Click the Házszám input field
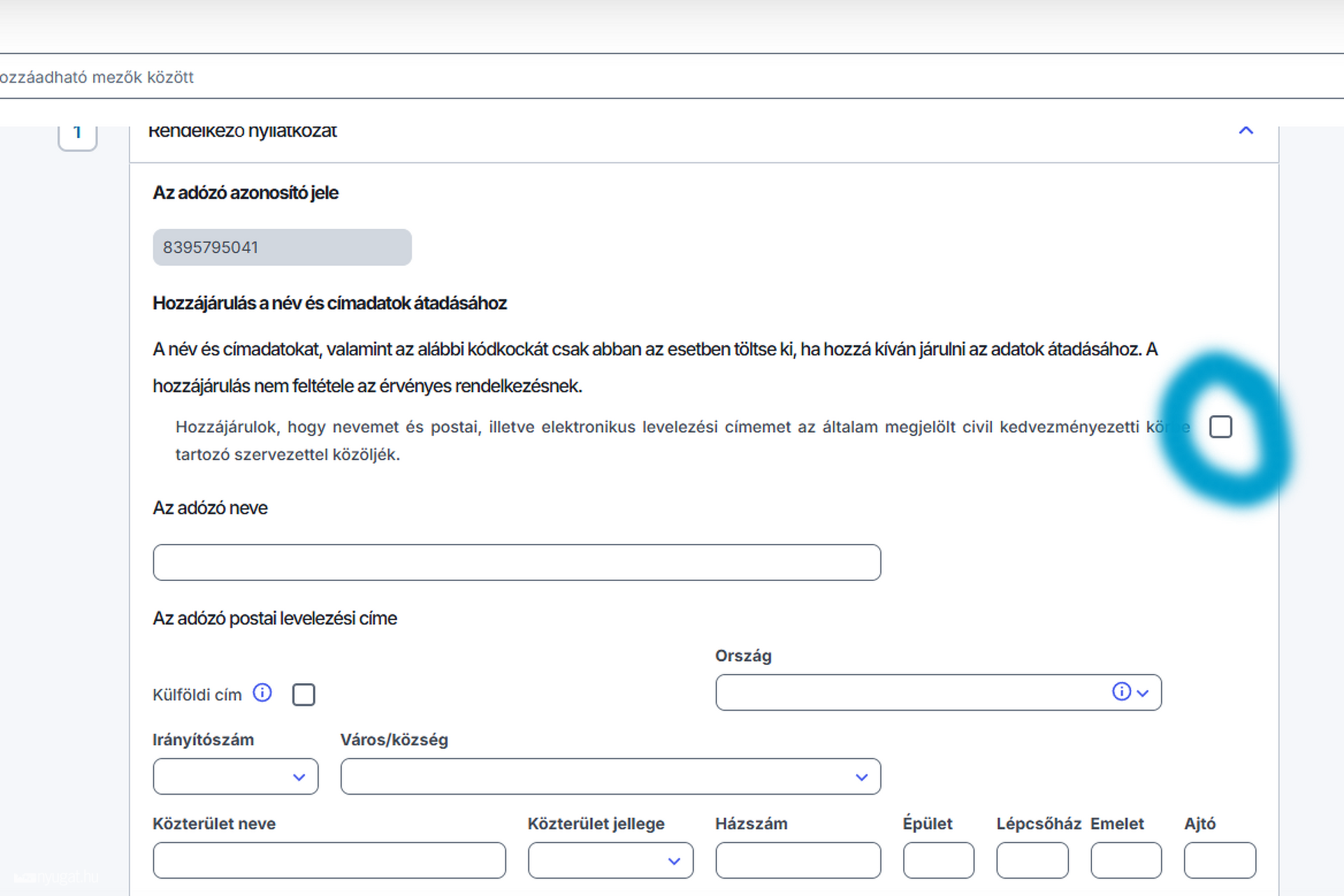Image resolution: width=1344 pixels, height=896 pixels. [x=798, y=860]
